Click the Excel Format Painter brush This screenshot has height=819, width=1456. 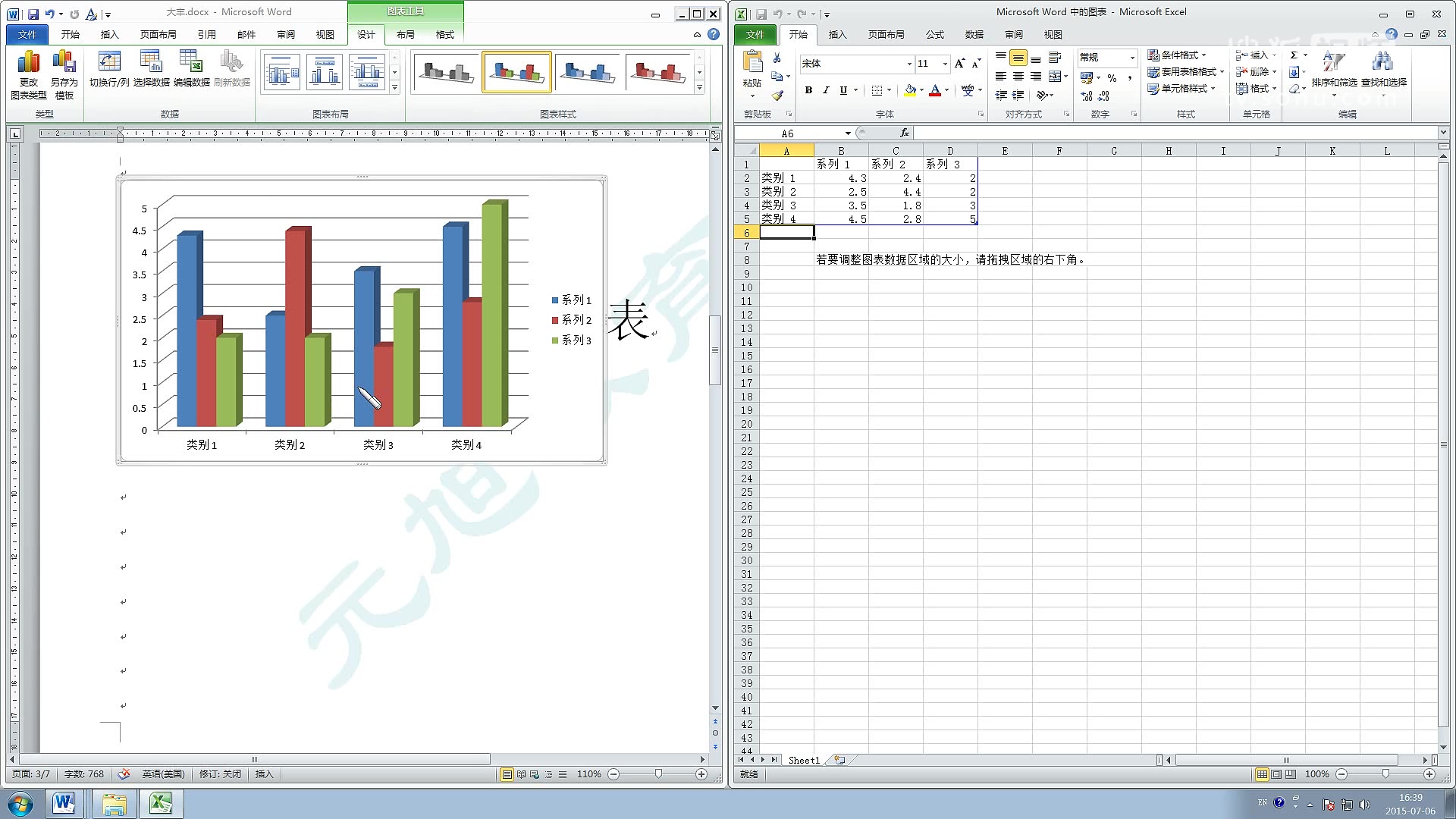(777, 96)
